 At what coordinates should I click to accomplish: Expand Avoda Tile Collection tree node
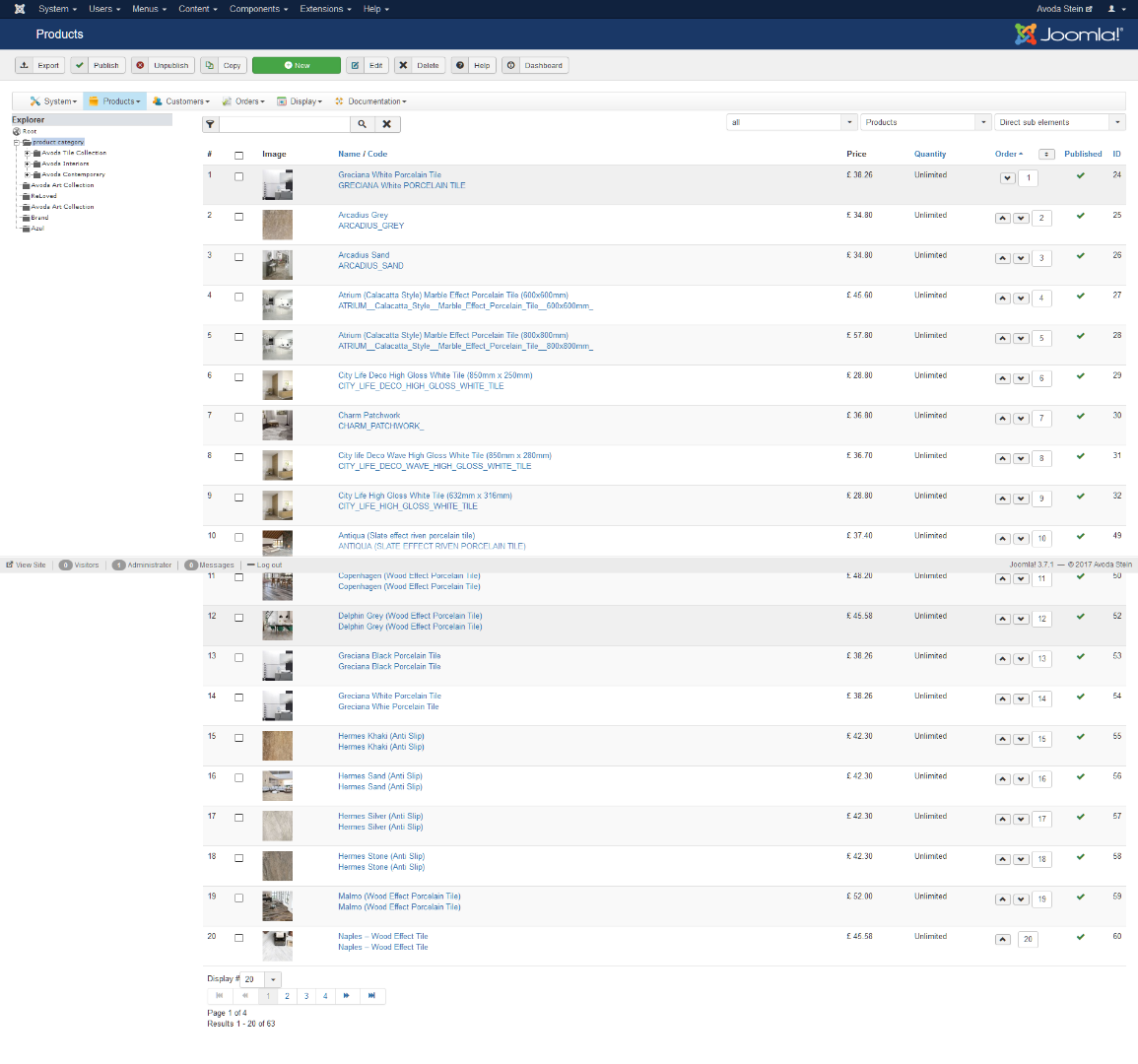click(x=28, y=153)
